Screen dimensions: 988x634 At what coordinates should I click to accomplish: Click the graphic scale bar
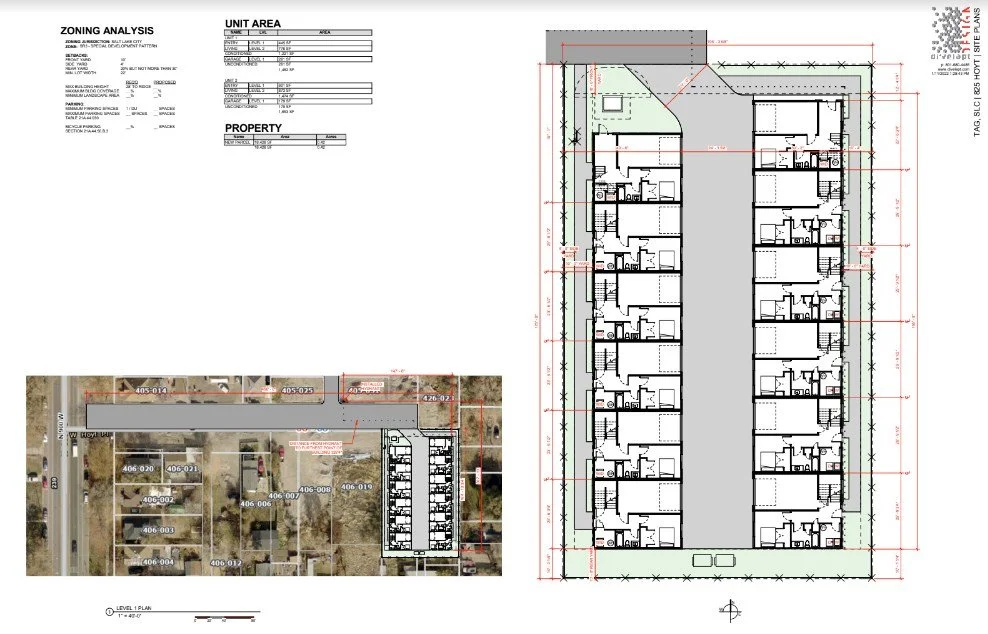click(x=224, y=618)
